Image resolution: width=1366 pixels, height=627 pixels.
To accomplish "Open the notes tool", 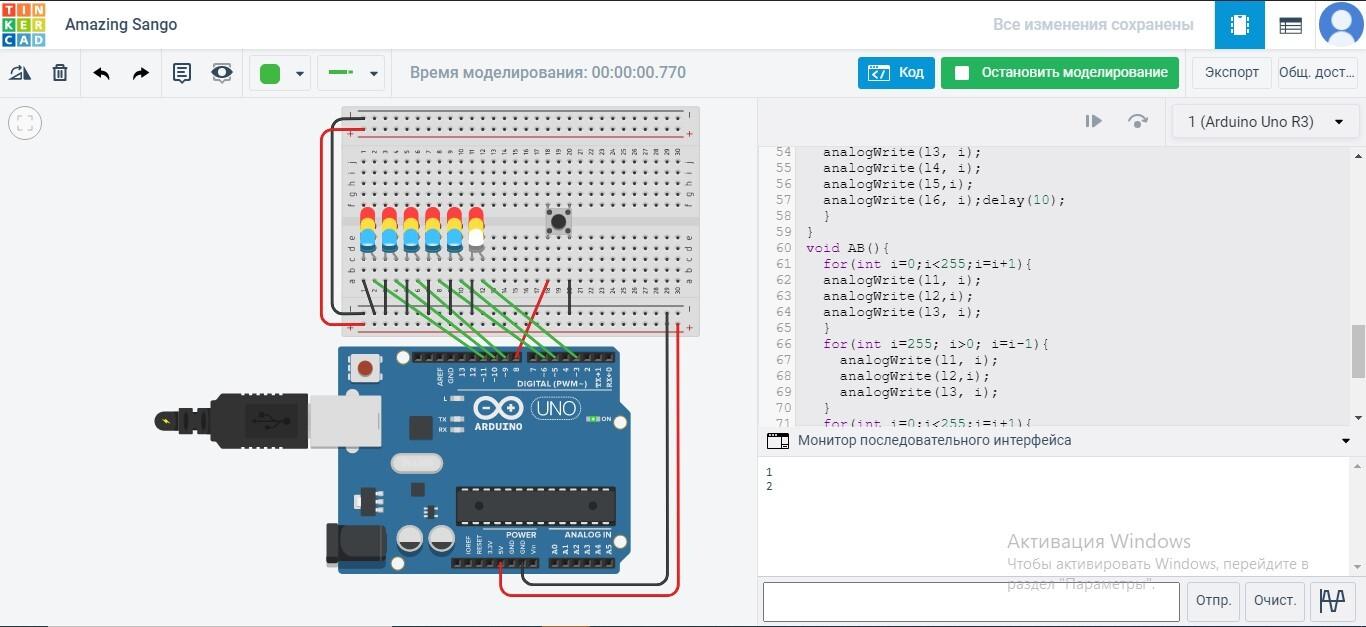I will (182, 73).
